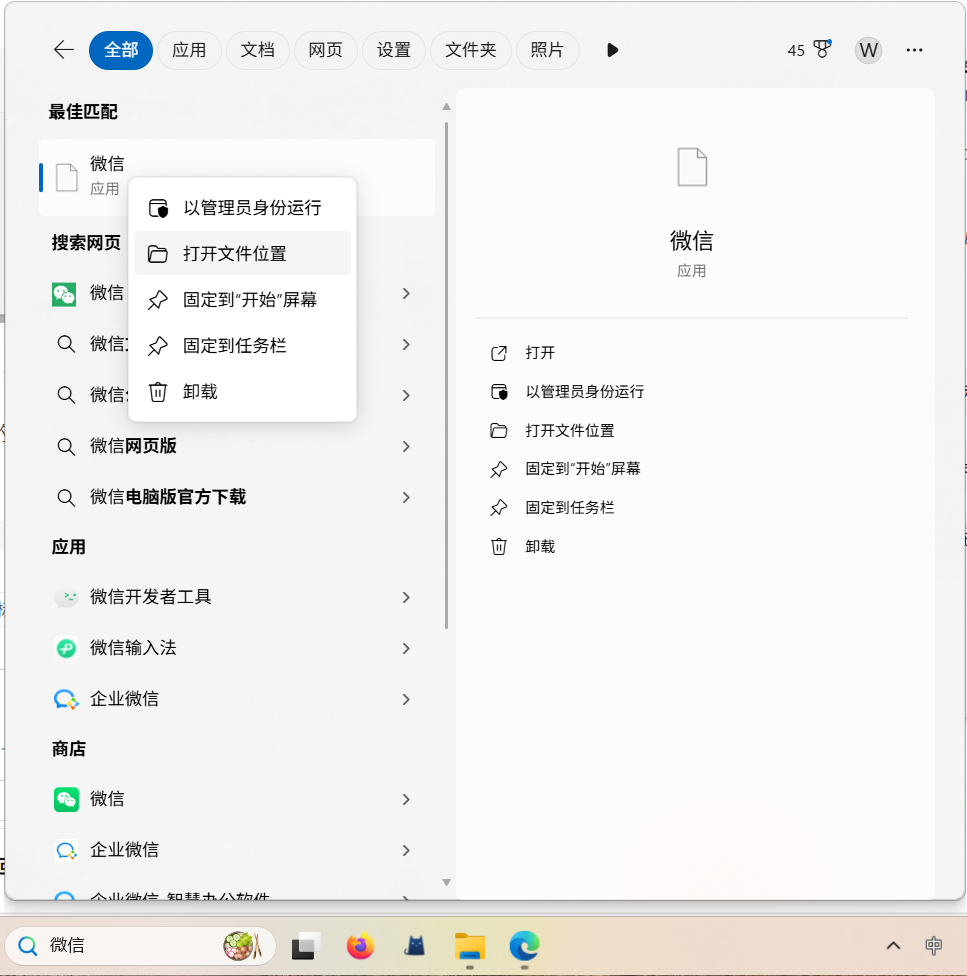Viewport: 967px width, 976px height.
Task: Open the W account avatar
Action: point(868,50)
